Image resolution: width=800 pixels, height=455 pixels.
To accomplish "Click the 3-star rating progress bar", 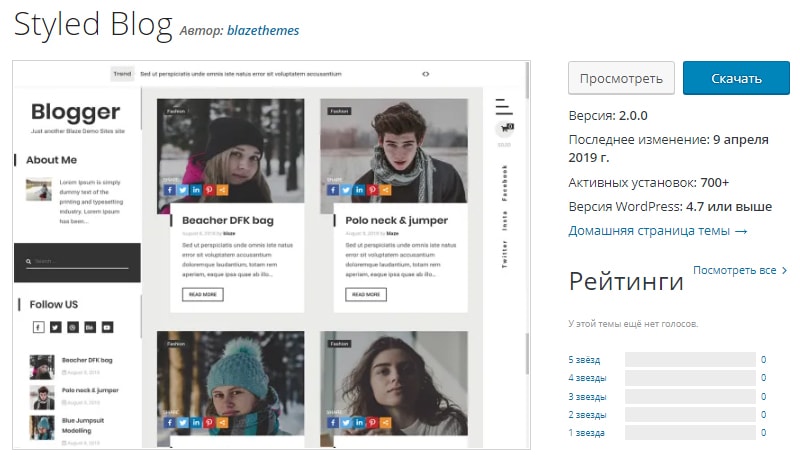I will coord(690,396).
